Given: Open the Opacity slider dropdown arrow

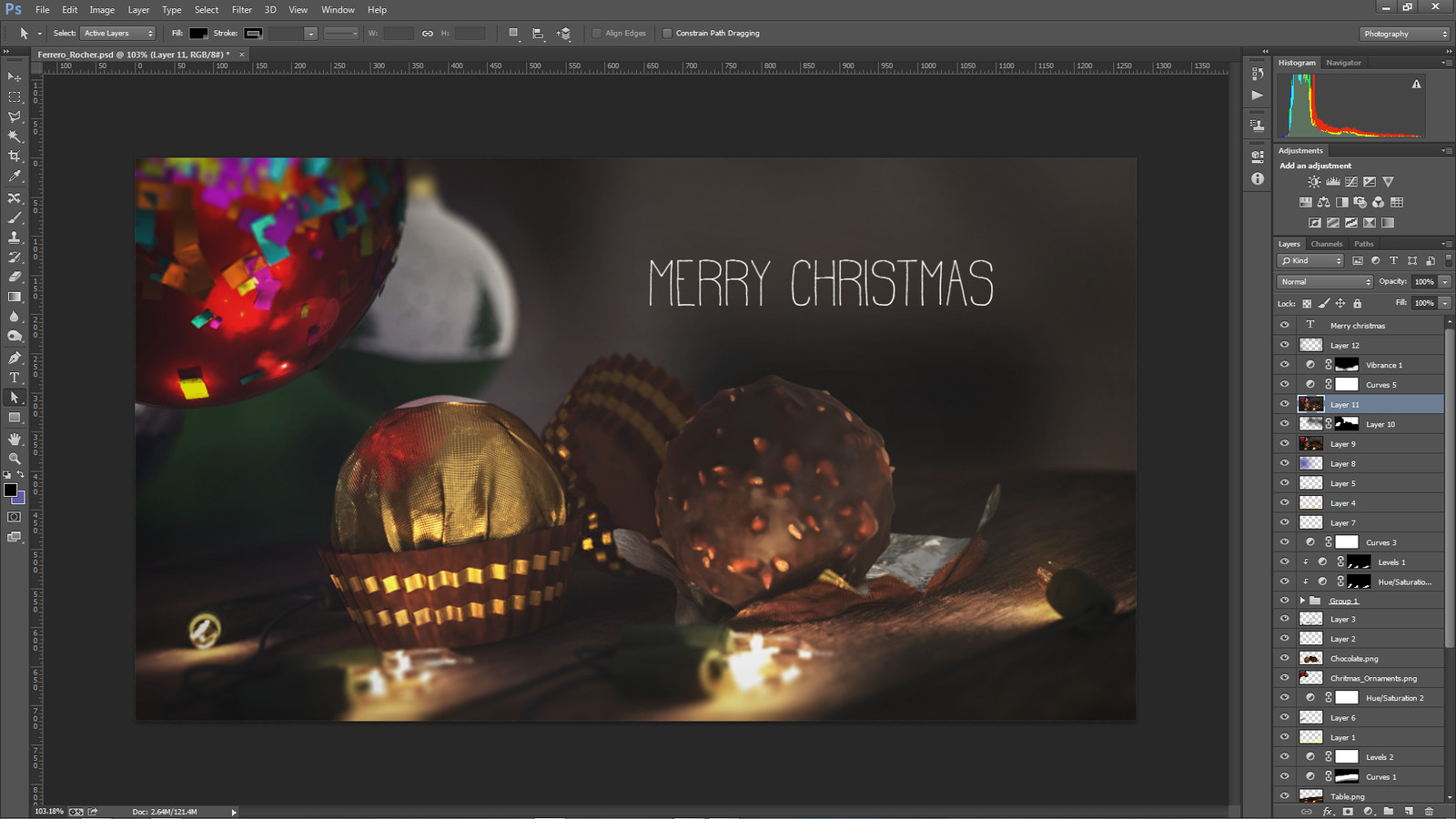Looking at the screenshot, I should [1444, 282].
